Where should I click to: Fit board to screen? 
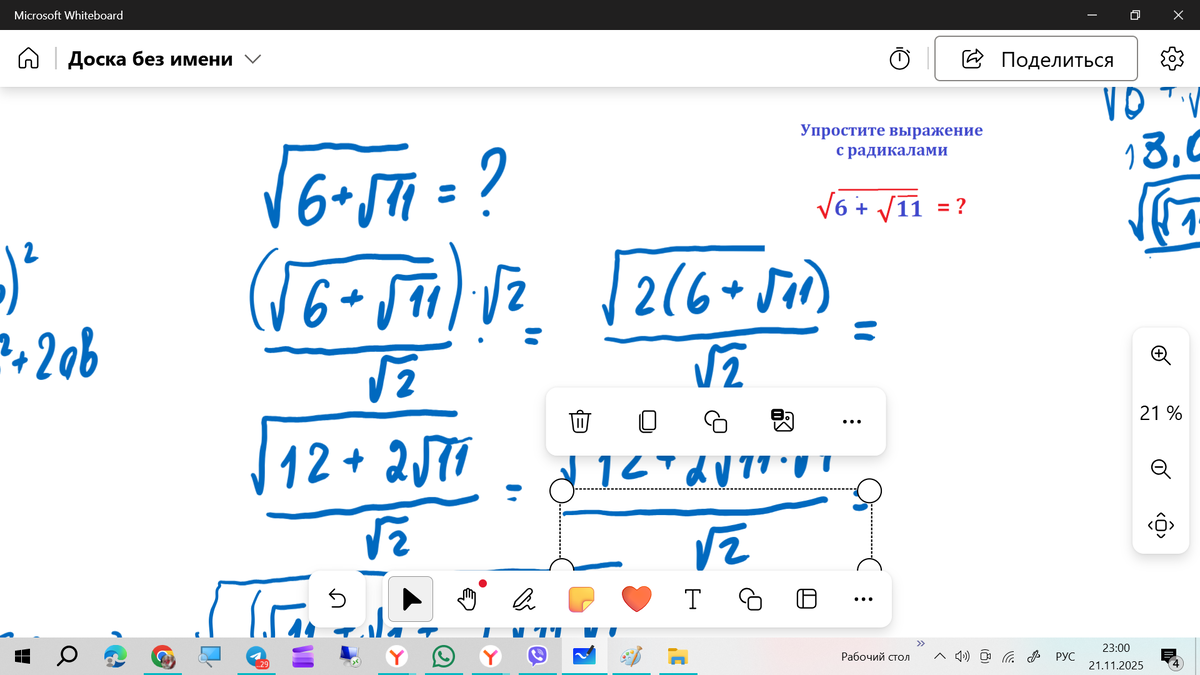(x=1160, y=524)
